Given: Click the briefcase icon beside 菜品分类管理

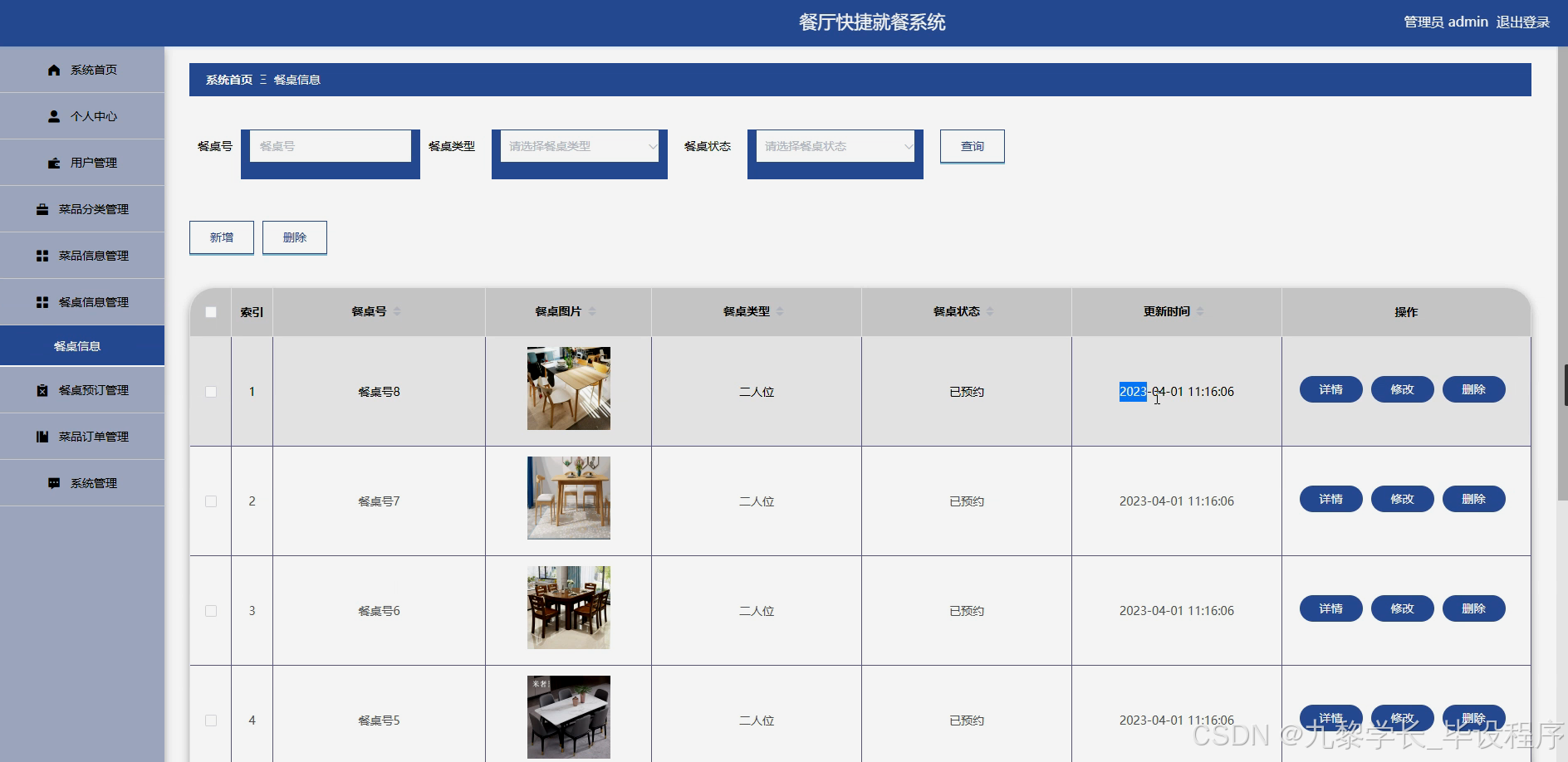Looking at the screenshot, I should (x=42, y=209).
